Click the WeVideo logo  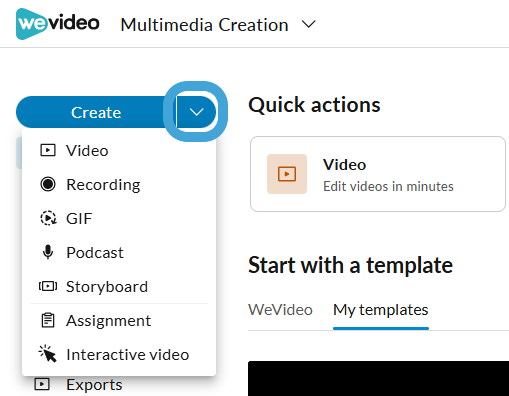(58, 24)
